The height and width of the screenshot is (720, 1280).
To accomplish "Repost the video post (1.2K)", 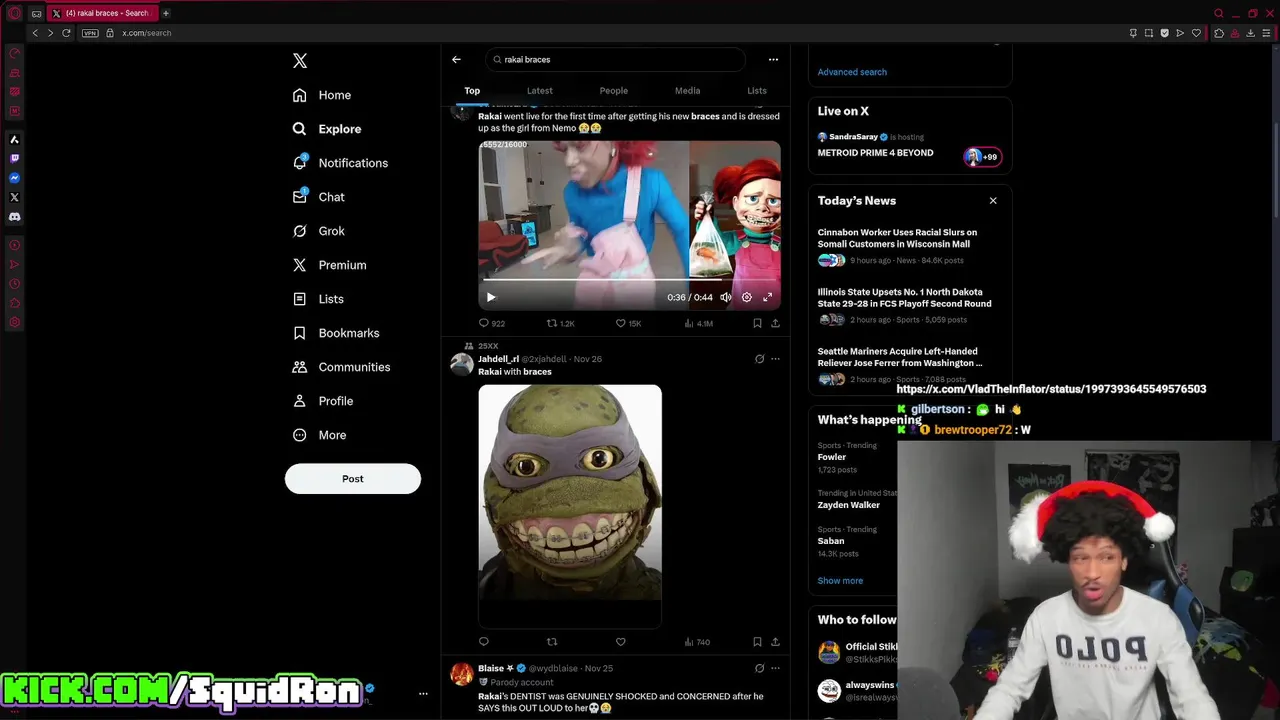I will [561, 323].
